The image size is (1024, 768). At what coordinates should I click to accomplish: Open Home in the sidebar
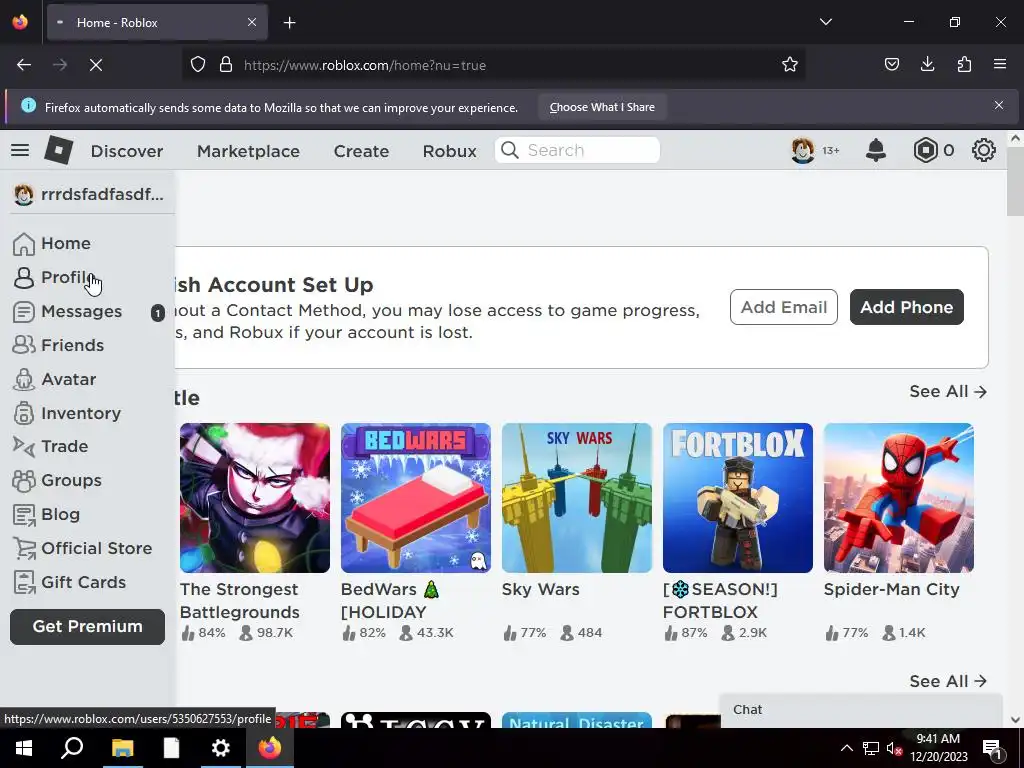tap(52, 243)
